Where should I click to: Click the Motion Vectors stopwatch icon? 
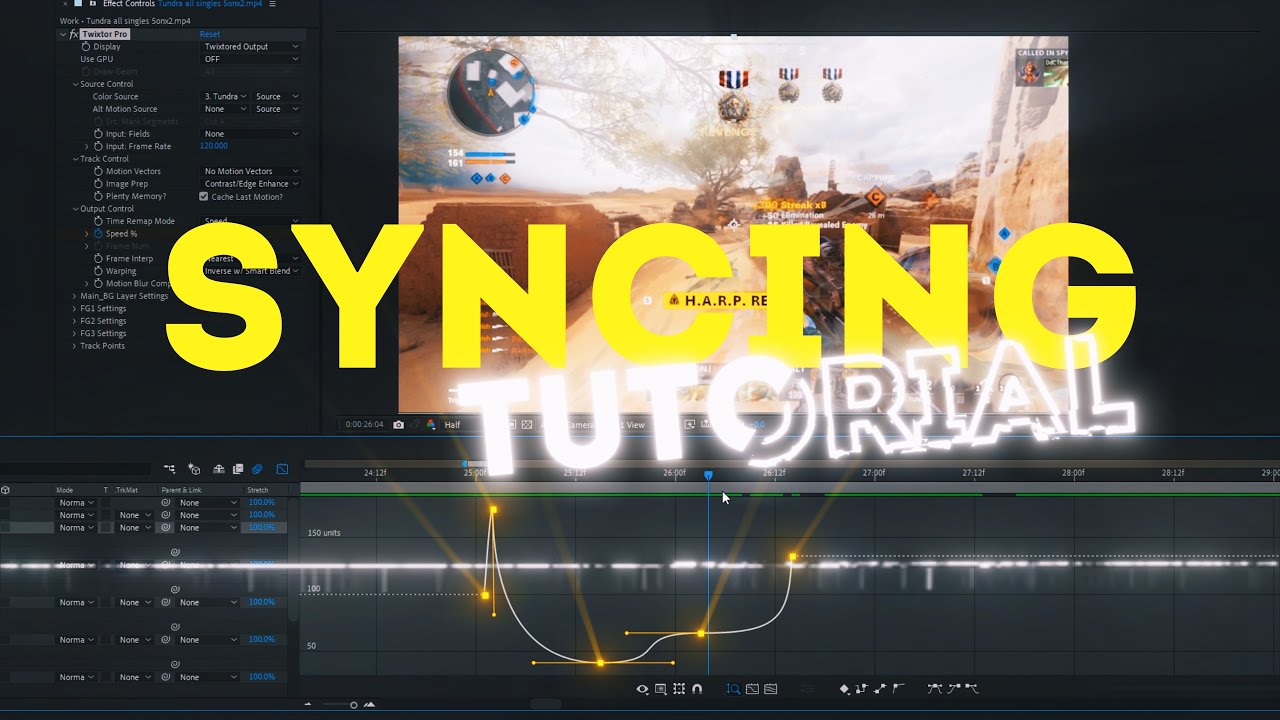pos(98,171)
